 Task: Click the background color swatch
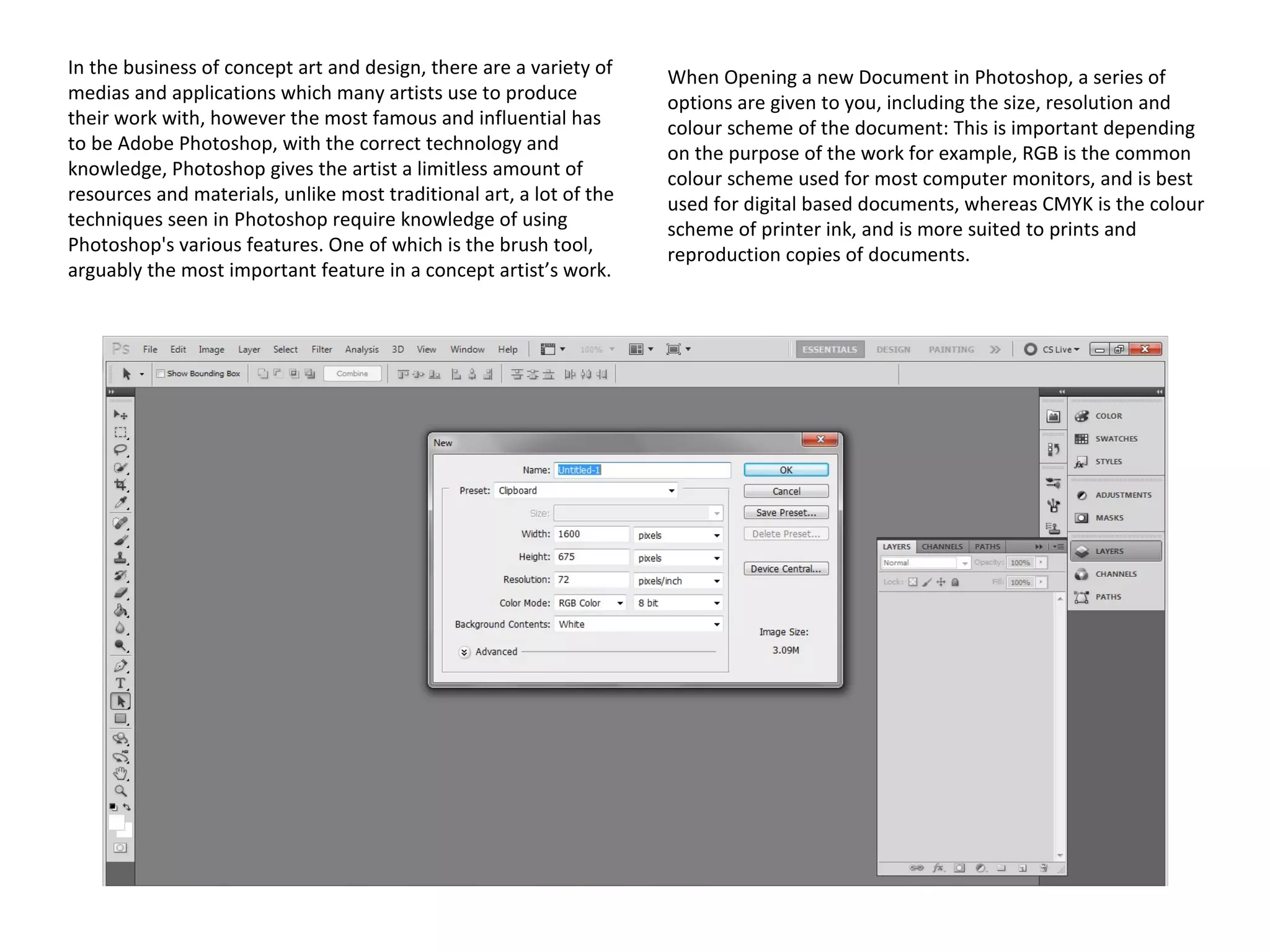[x=128, y=832]
